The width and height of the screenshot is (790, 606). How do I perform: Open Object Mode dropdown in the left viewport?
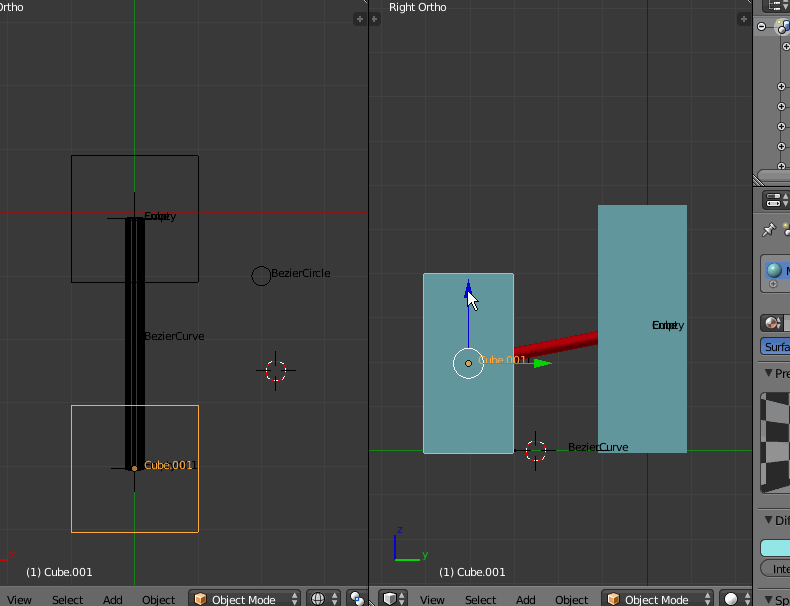(244, 599)
